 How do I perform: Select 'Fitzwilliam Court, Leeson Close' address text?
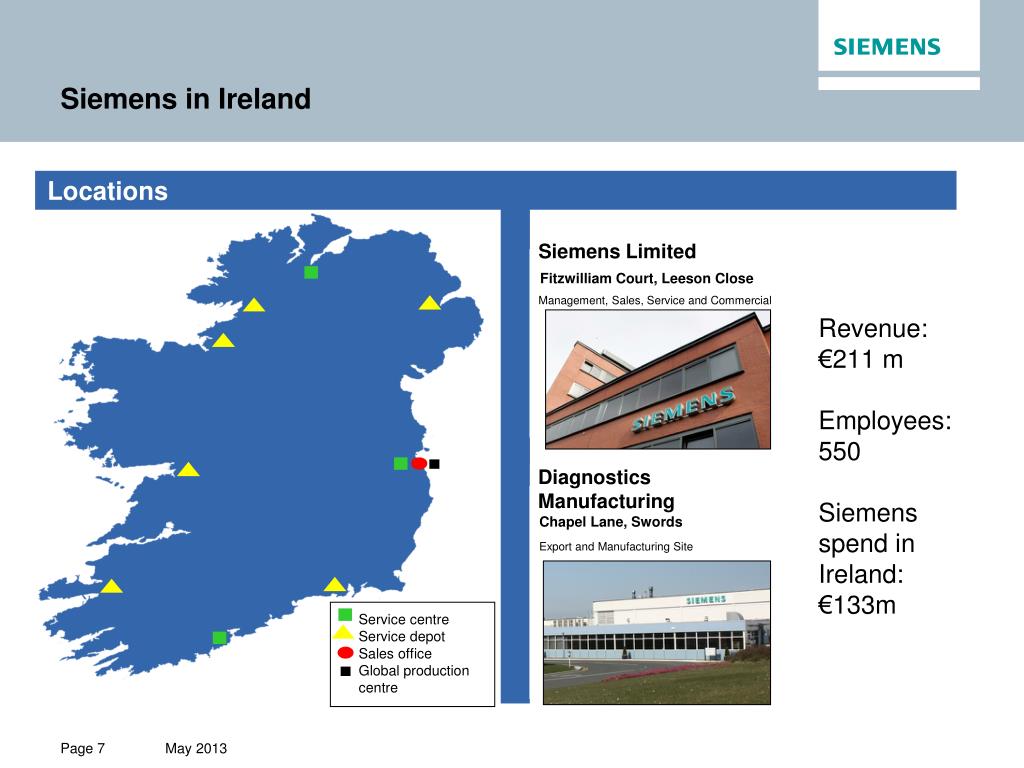pos(647,279)
